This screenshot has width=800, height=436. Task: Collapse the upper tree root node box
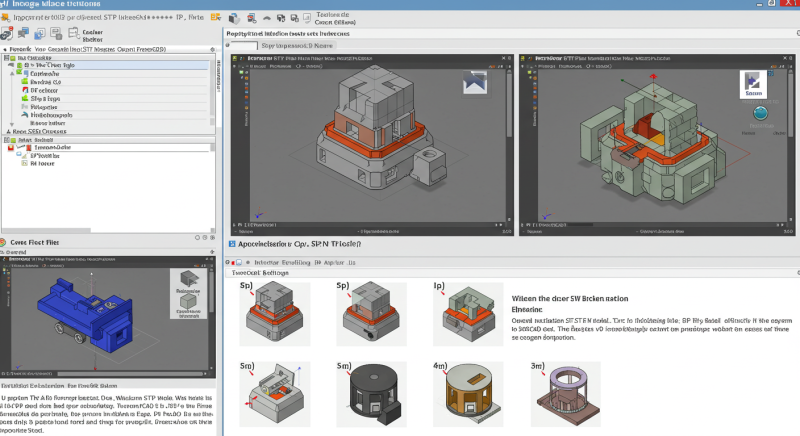tap(7, 58)
